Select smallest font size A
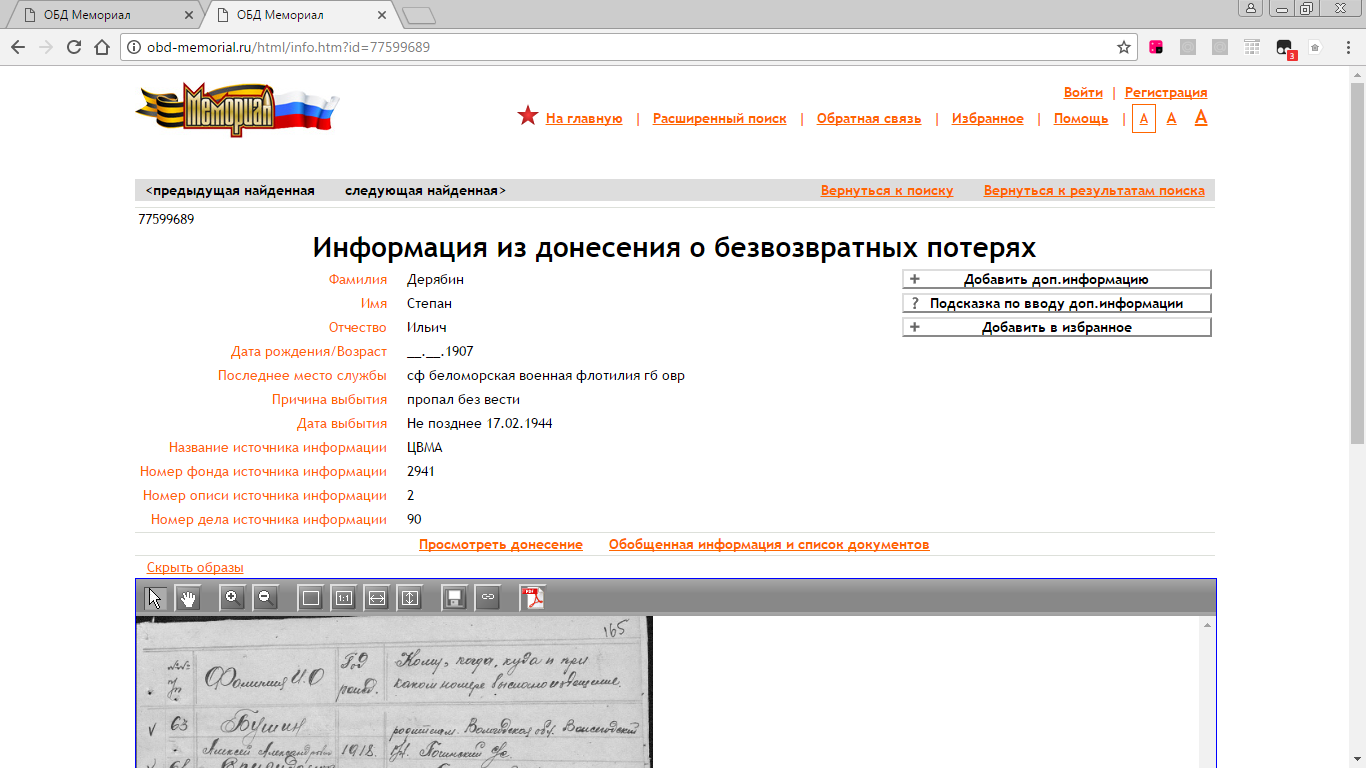Image resolution: width=1366 pixels, height=768 pixels. click(x=1144, y=118)
